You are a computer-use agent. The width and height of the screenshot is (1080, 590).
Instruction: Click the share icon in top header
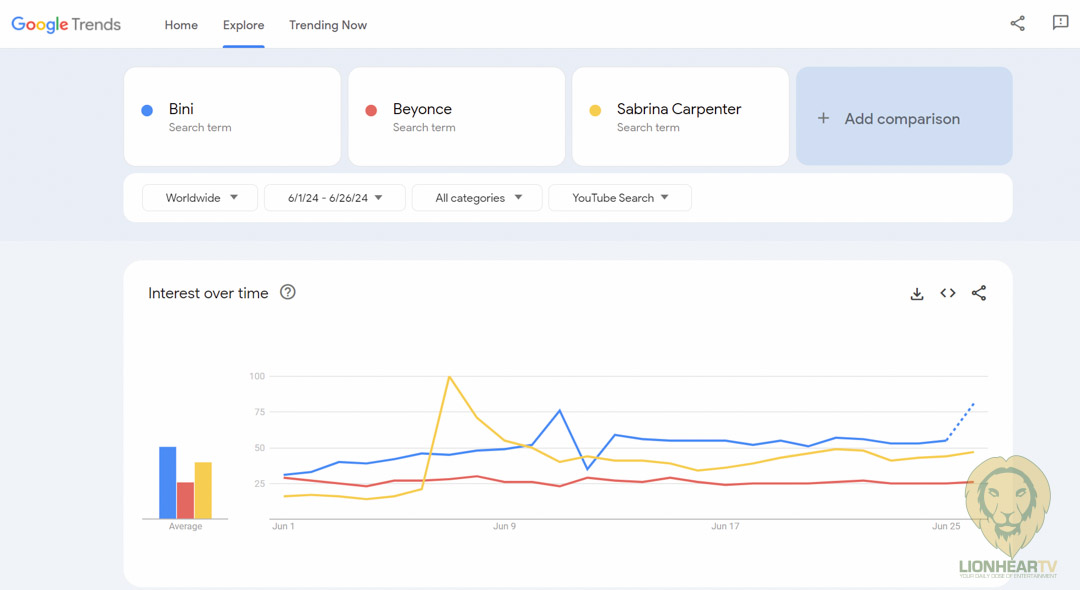1017,23
